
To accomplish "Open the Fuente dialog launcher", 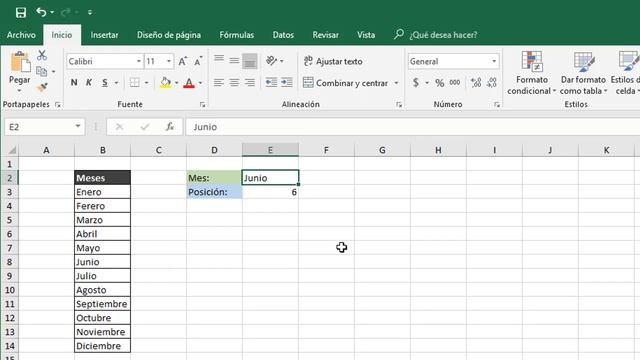I will tap(202, 105).
